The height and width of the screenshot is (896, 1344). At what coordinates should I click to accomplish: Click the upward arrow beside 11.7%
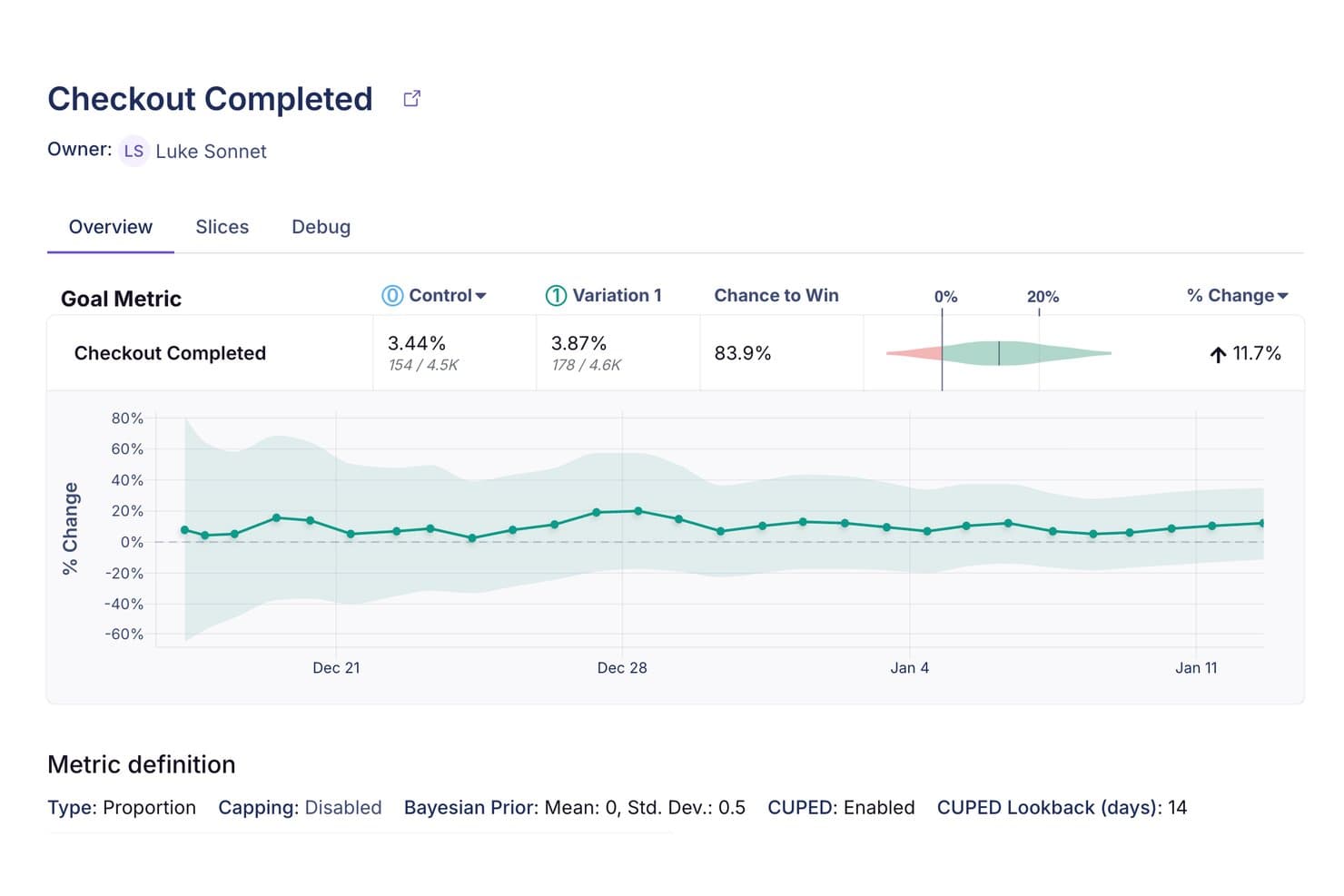[x=1218, y=354]
